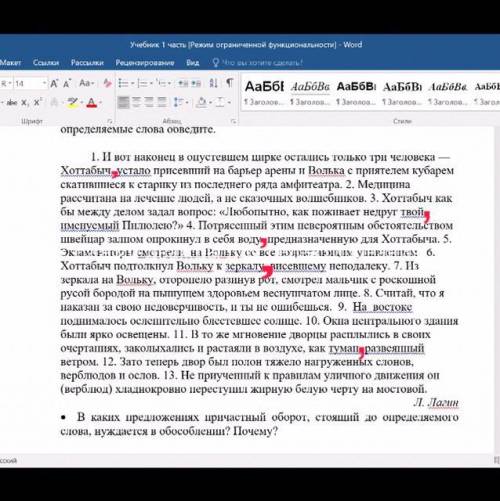Screen dimensions: 500x501
Task: Expand the bullets style dropdown arrow
Action: pos(132,84)
